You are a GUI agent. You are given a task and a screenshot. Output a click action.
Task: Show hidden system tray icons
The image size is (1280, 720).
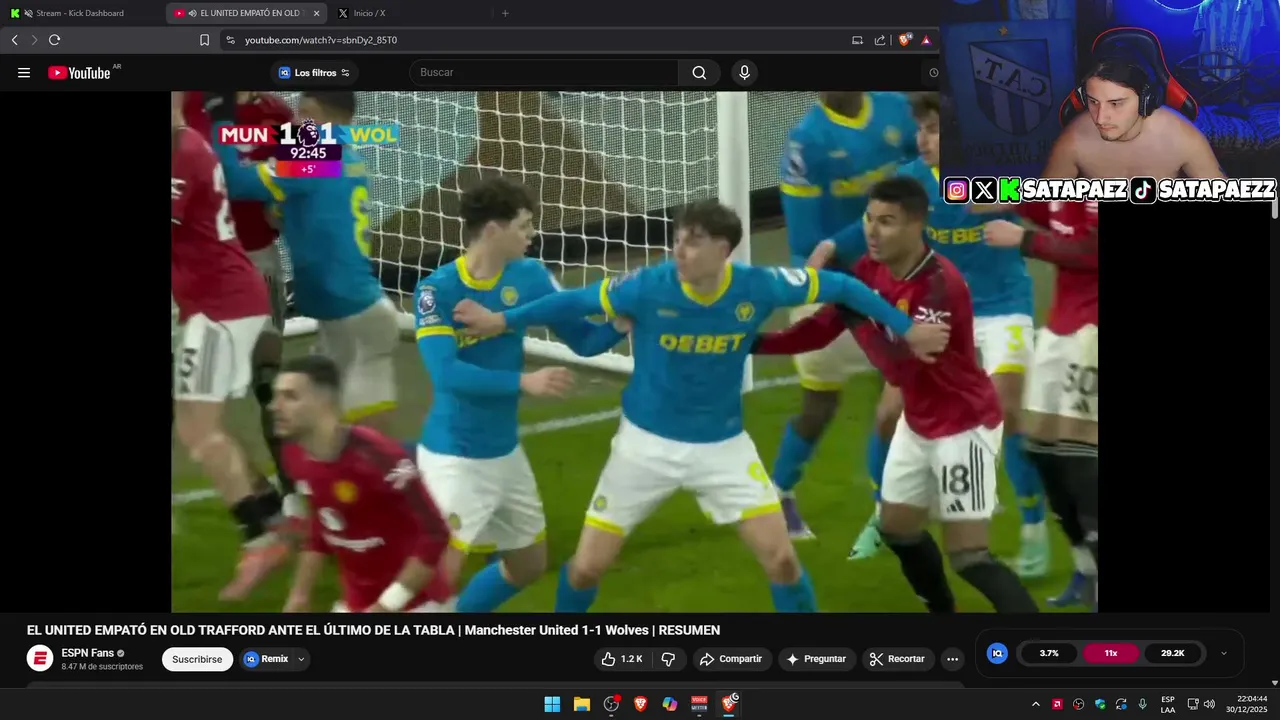[x=1035, y=704]
